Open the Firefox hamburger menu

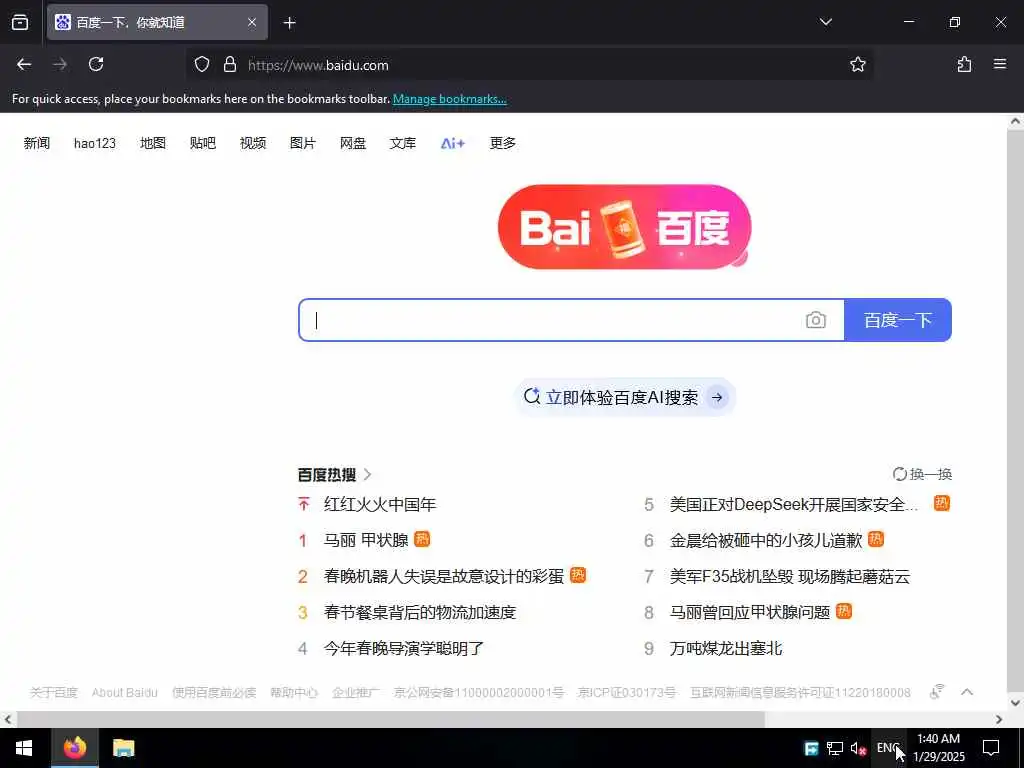(x=1000, y=64)
